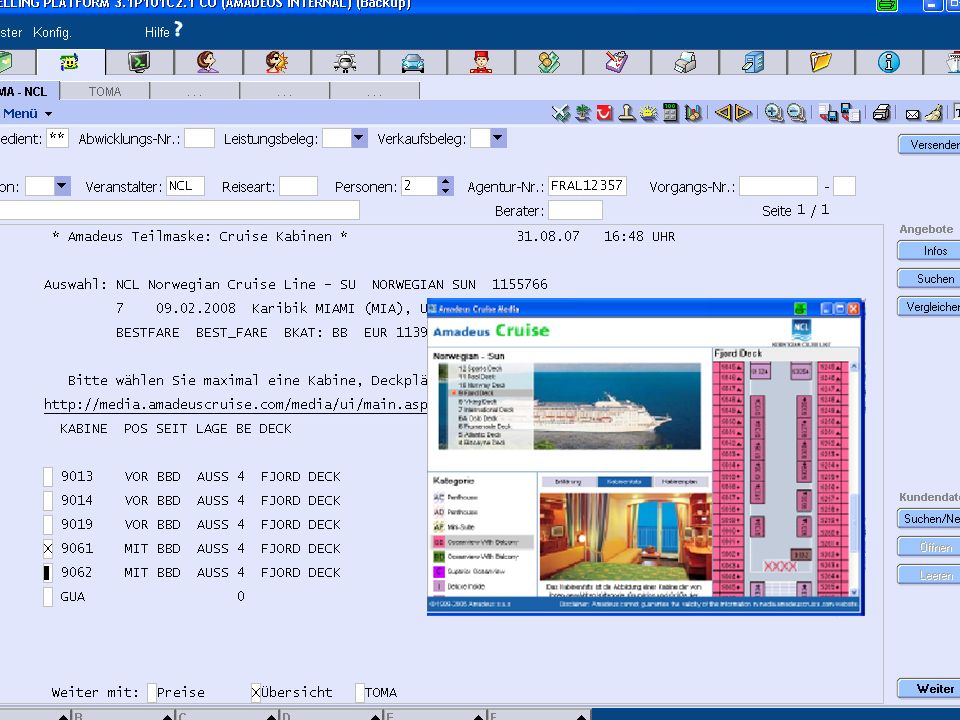The width and height of the screenshot is (960, 720).
Task: Tick the checkbox for cabin 9013
Action: coord(48,477)
